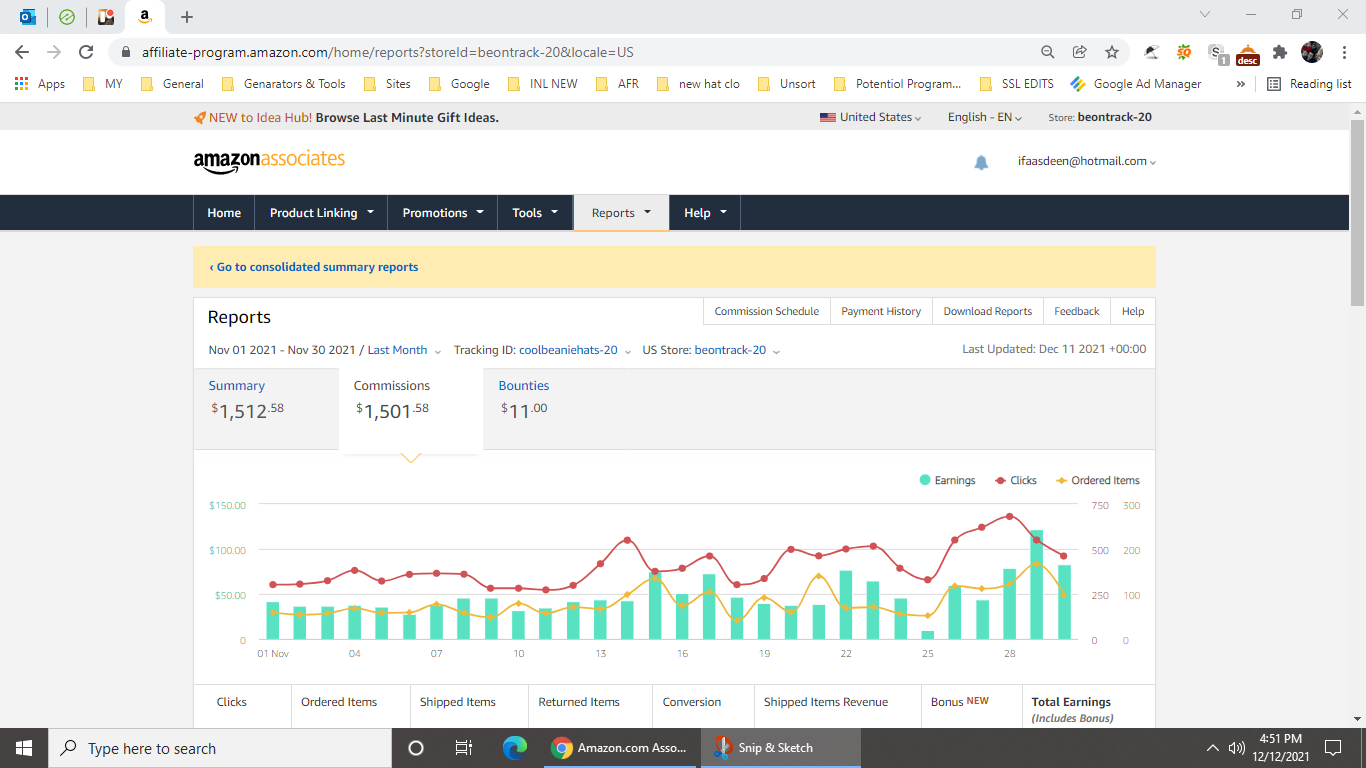Toggle Clicks series in chart legend

click(1015, 481)
